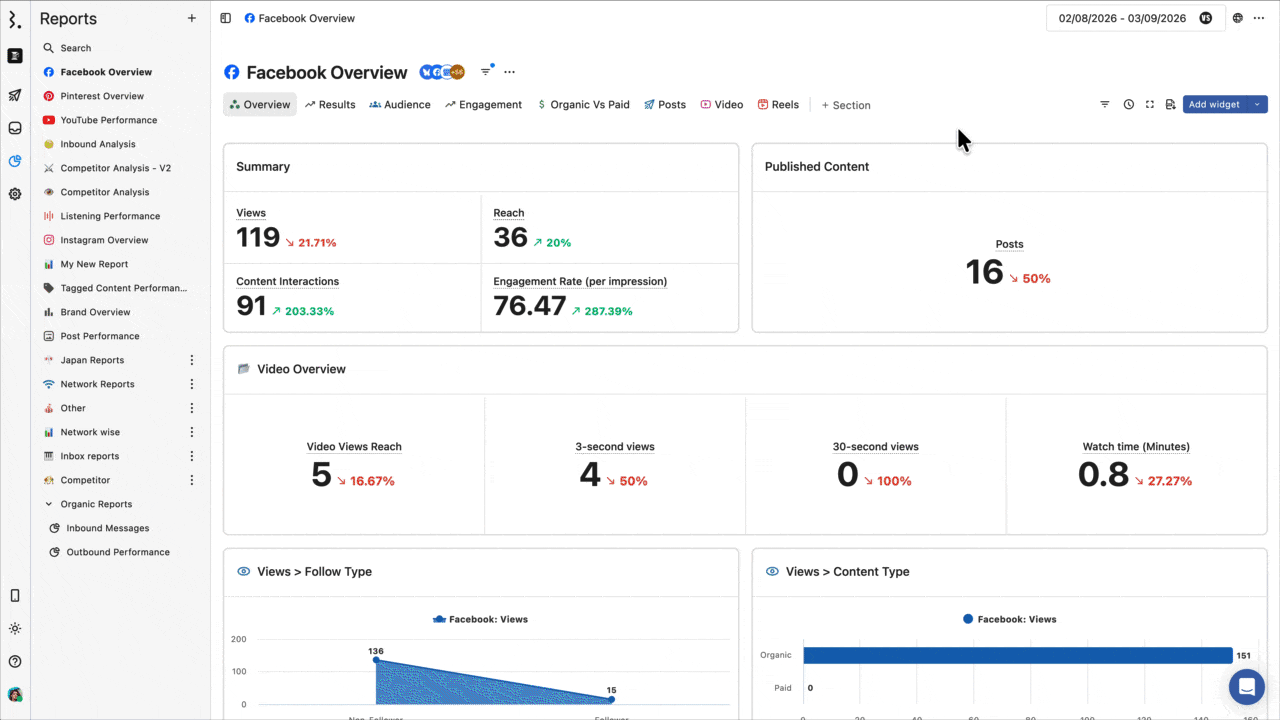
Task: Enter fullscreen mode using the expand icon
Action: [1149, 105]
